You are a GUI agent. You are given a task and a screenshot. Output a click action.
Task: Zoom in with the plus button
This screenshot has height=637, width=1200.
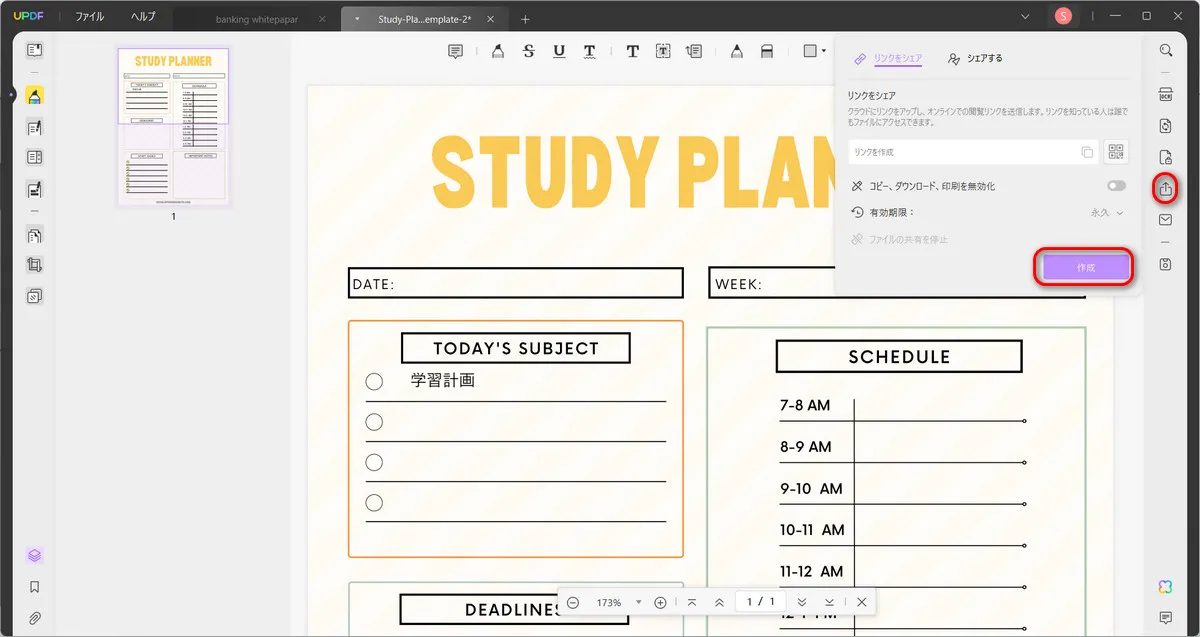pos(660,603)
